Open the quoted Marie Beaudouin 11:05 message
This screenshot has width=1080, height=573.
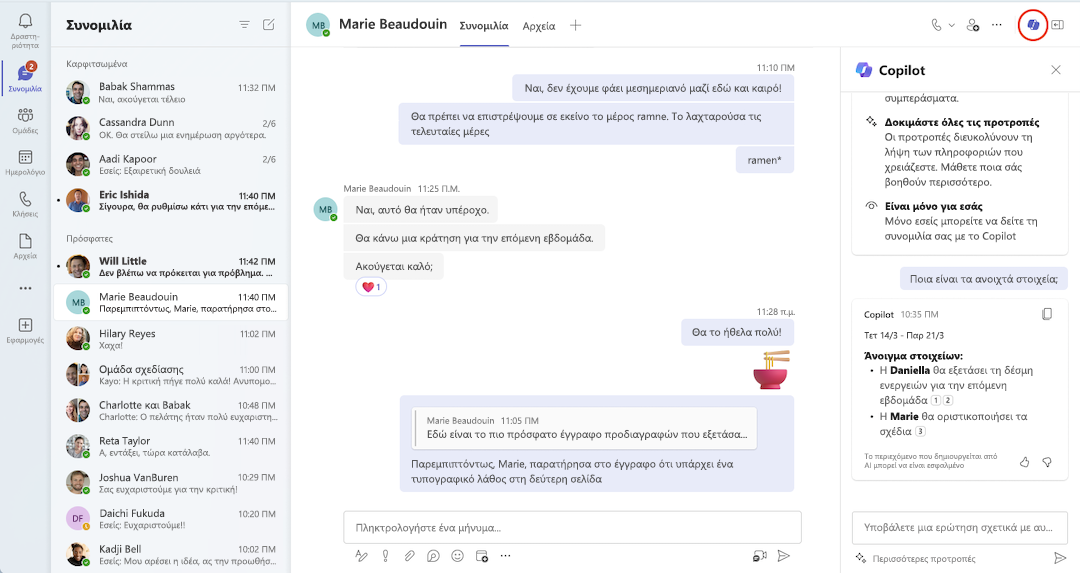pos(585,428)
